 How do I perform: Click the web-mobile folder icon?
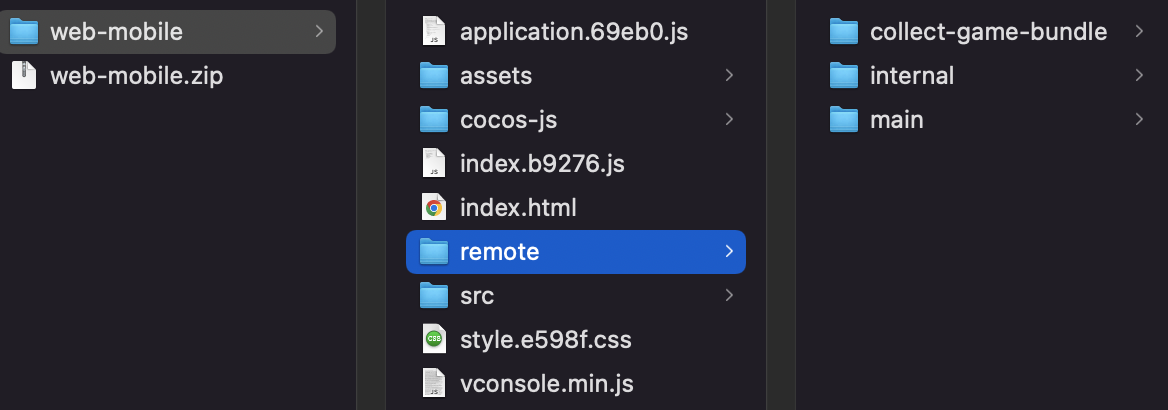[x=24, y=32]
